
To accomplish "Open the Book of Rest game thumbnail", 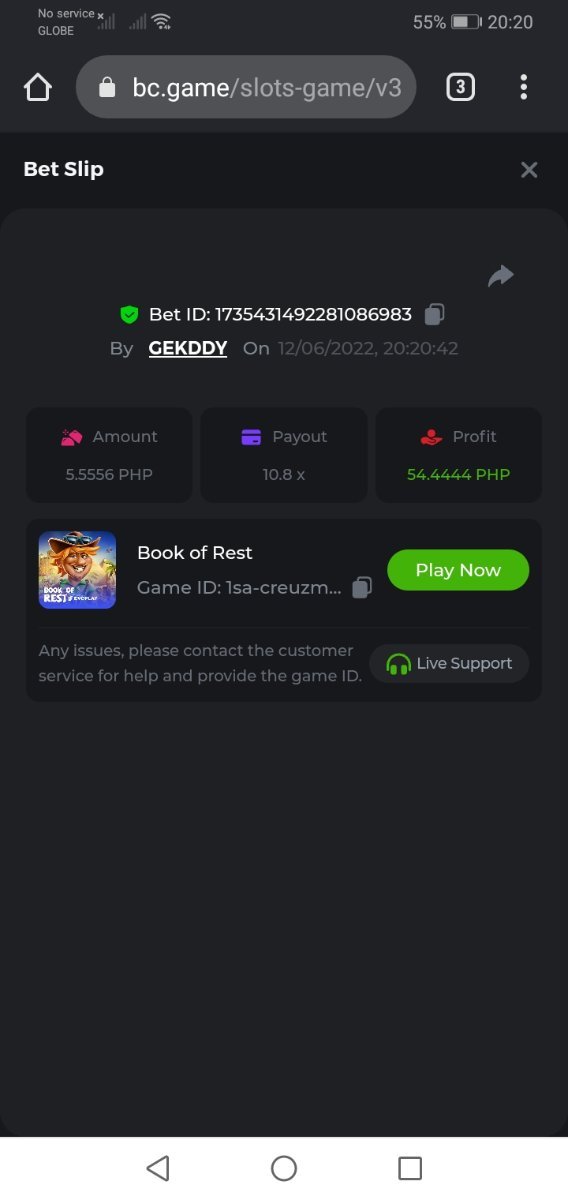I will pos(77,570).
